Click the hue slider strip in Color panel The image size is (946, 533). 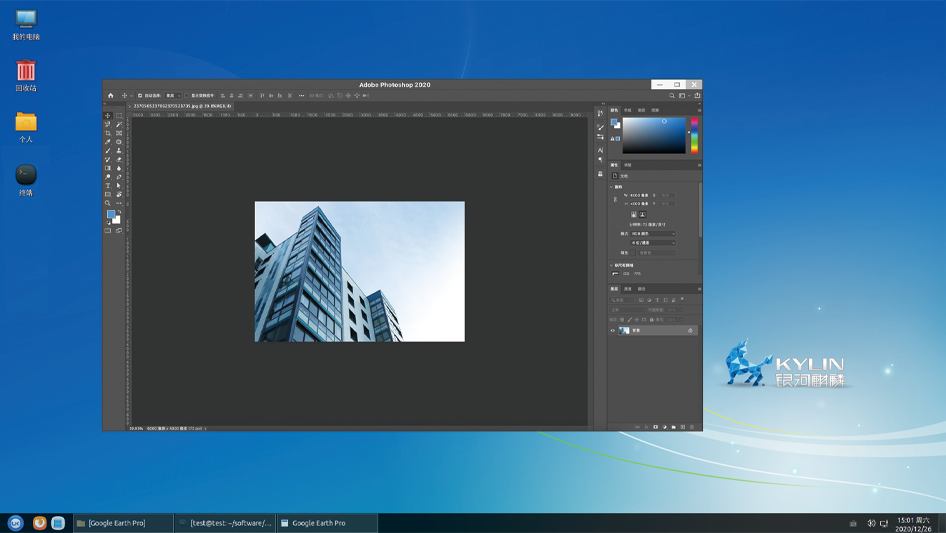coord(694,135)
